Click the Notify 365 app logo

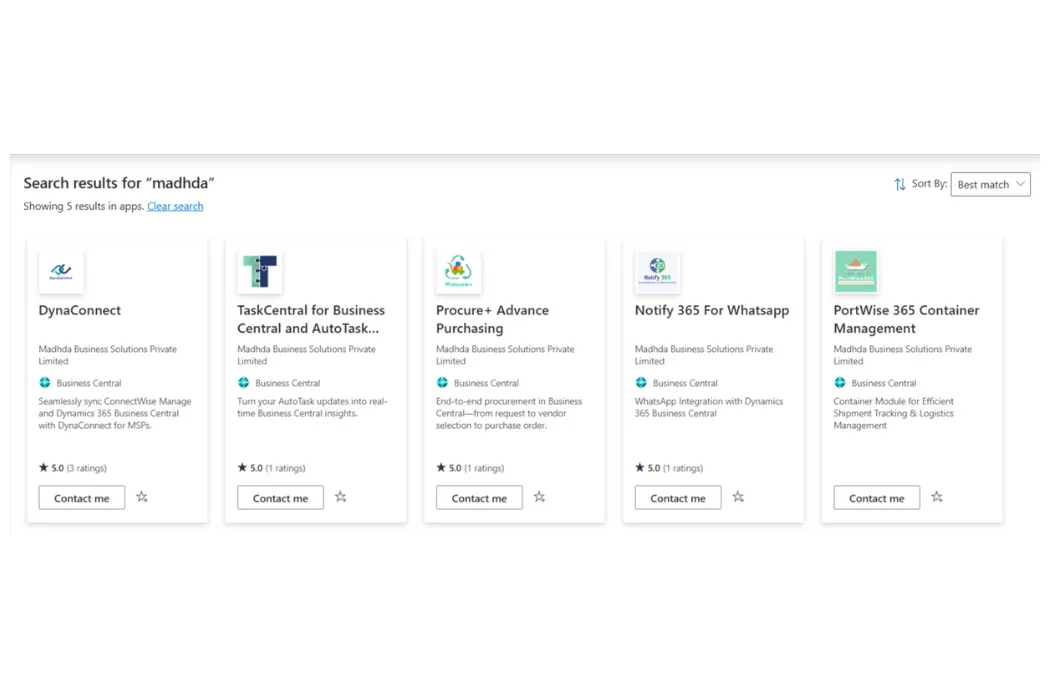[x=657, y=272]
